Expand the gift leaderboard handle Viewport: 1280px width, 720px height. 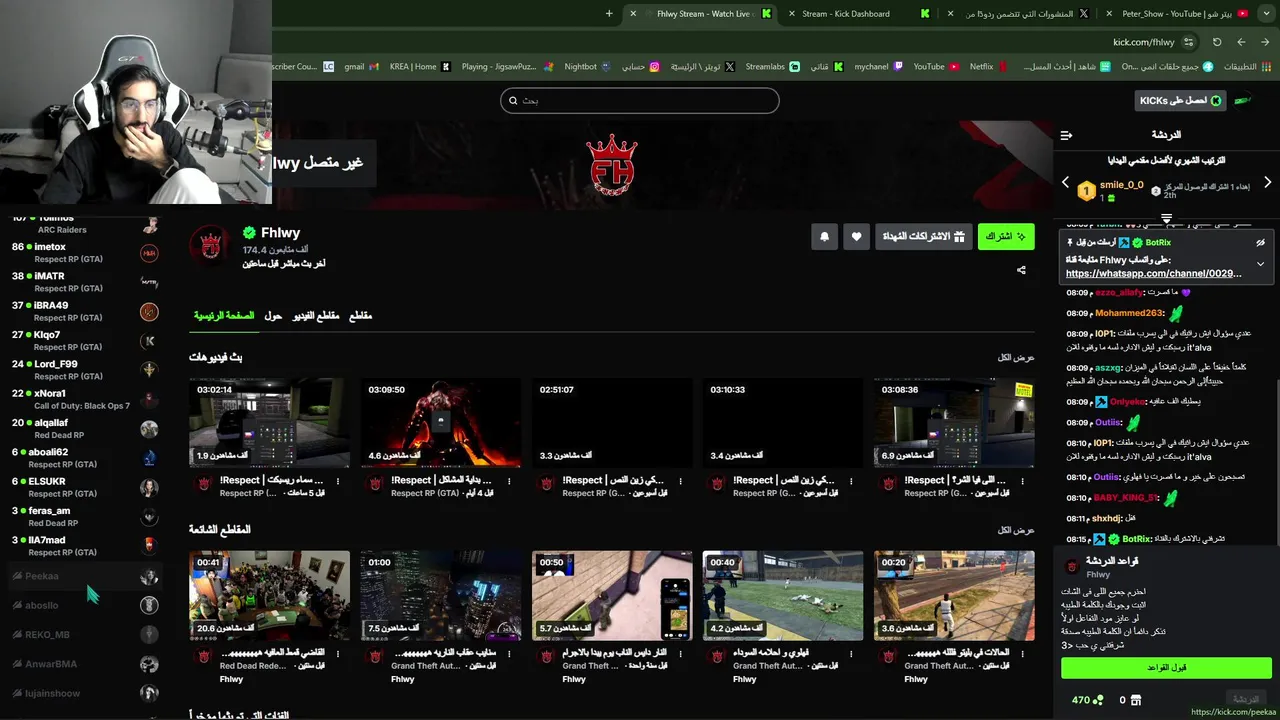coord(1166,217)
